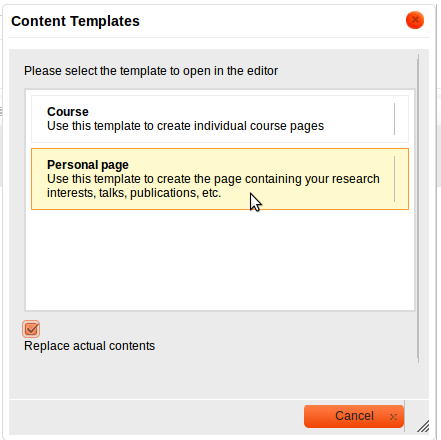Close the Content Templates dialog with red X

(415, 20)
